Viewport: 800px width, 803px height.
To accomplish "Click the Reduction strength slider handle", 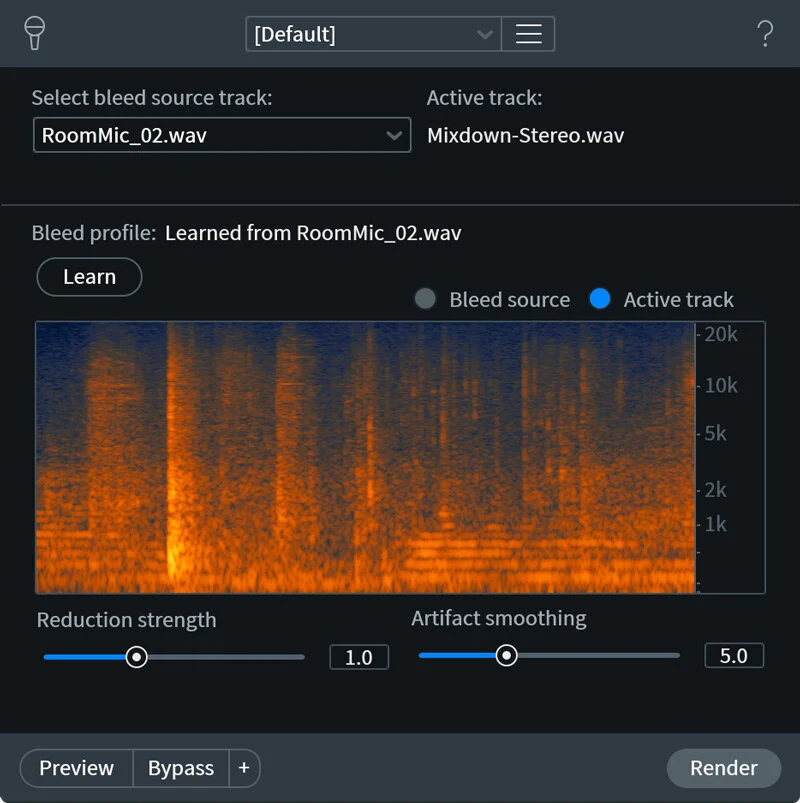I will click(x=137, y=657).
